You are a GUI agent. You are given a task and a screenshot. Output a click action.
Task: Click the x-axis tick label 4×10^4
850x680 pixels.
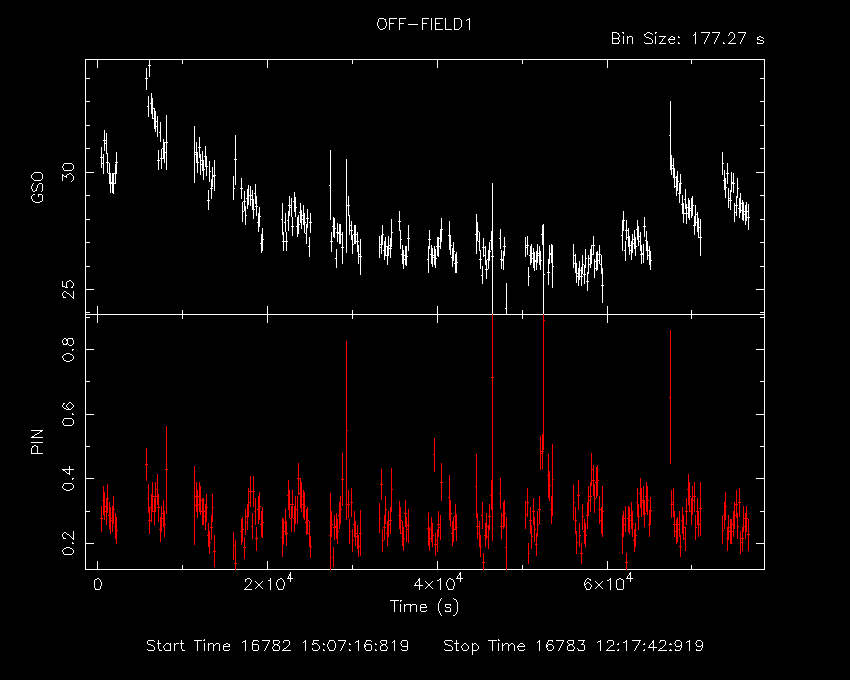point(438,583)
